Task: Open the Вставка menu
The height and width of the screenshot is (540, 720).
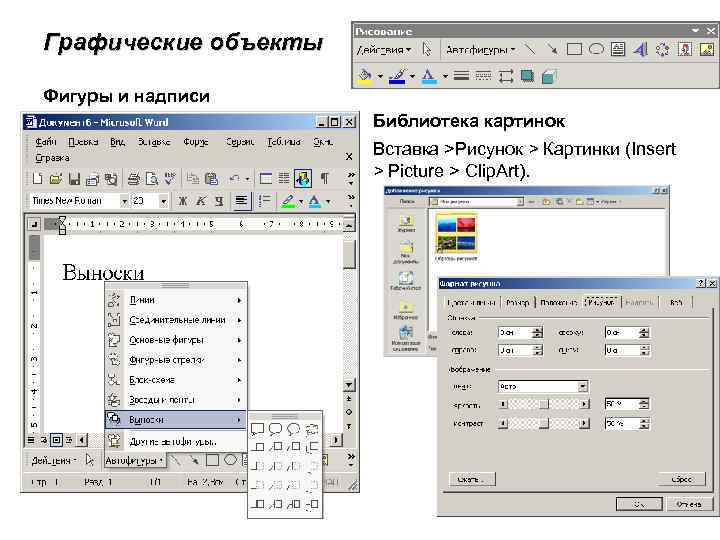Action: [154, 142]
